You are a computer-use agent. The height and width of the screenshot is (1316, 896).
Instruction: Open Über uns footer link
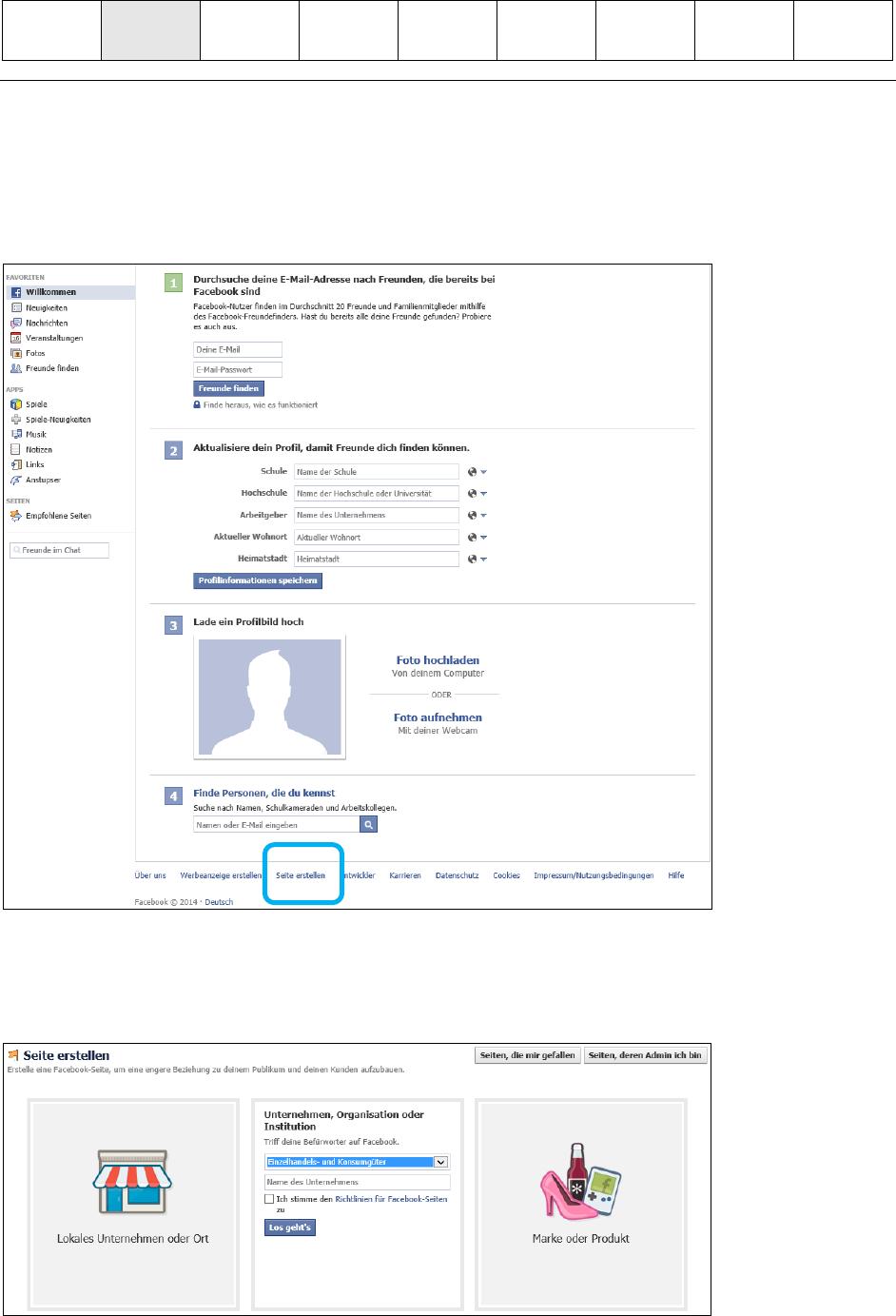[150, 875]
